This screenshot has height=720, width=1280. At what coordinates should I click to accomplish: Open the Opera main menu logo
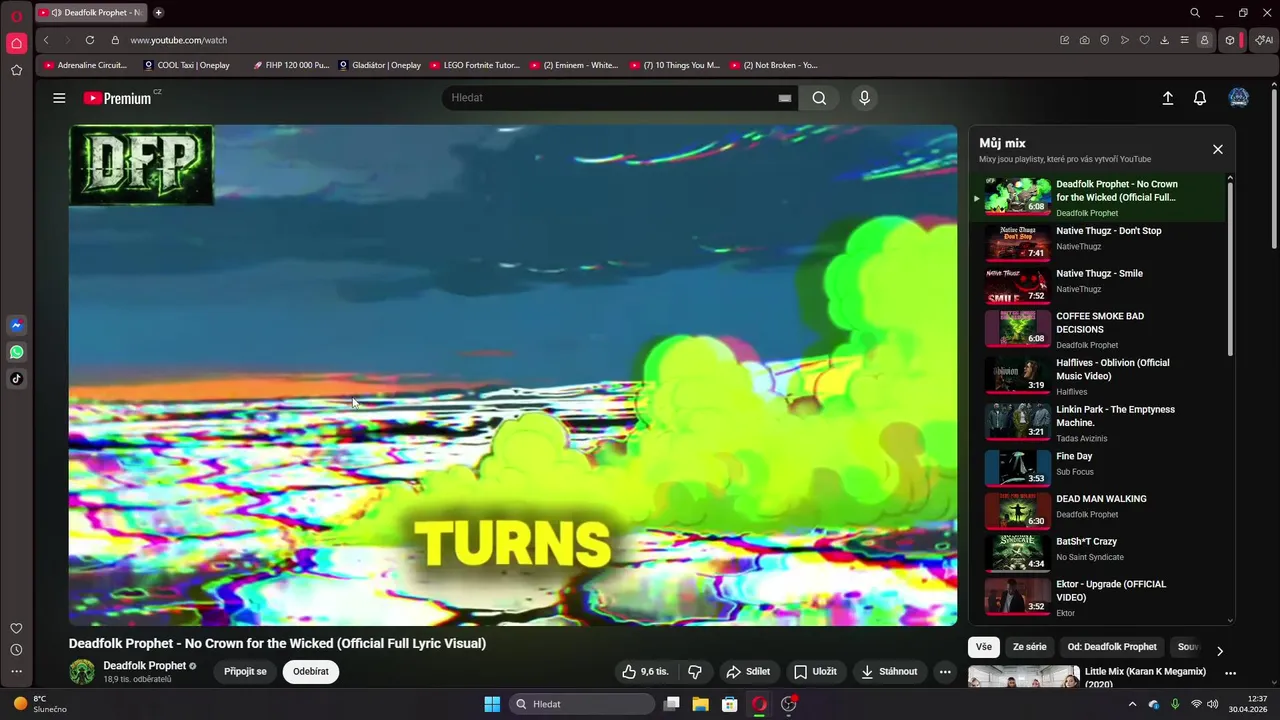(16, 16)
